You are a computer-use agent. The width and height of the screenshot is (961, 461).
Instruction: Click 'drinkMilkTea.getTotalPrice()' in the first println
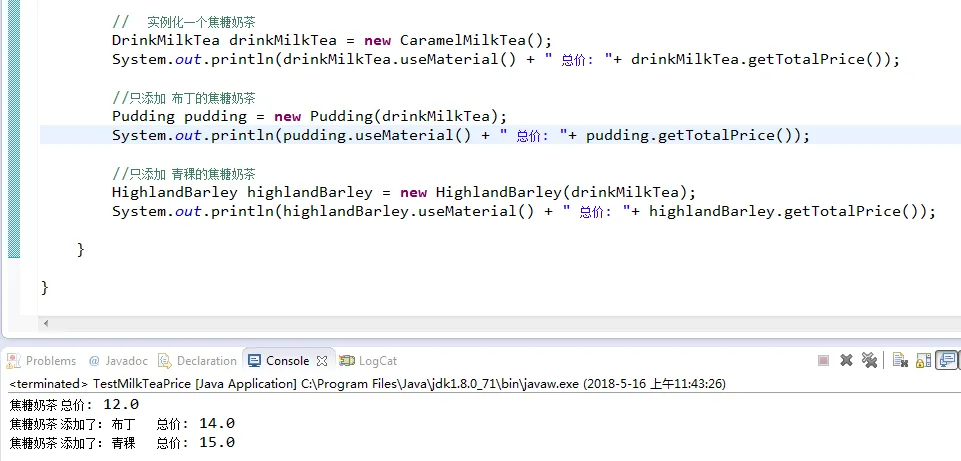(757, 59)
